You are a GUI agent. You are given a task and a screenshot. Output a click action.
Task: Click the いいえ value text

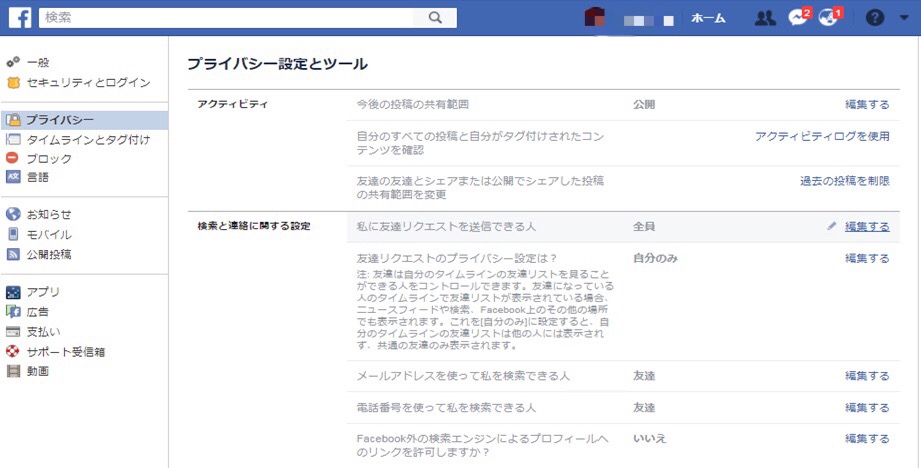pos(650,439)
